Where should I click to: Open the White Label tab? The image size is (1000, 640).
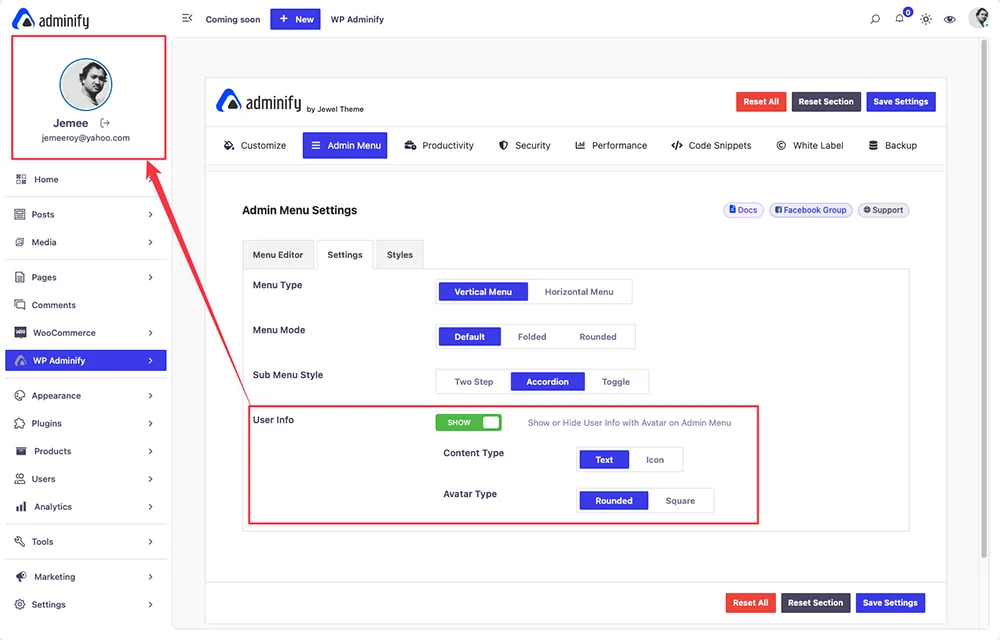coord(810,145)
